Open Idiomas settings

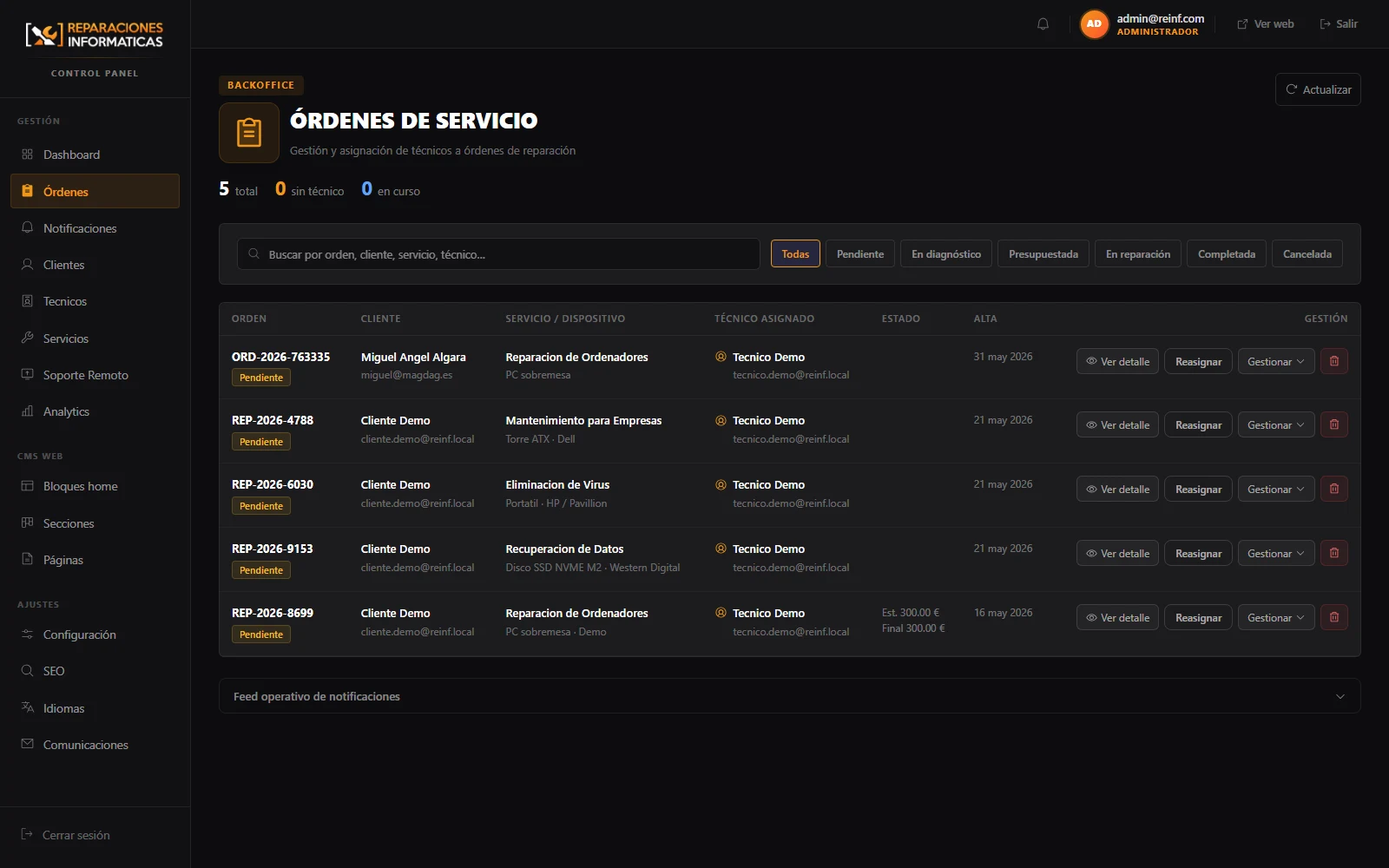pos(95,708)
